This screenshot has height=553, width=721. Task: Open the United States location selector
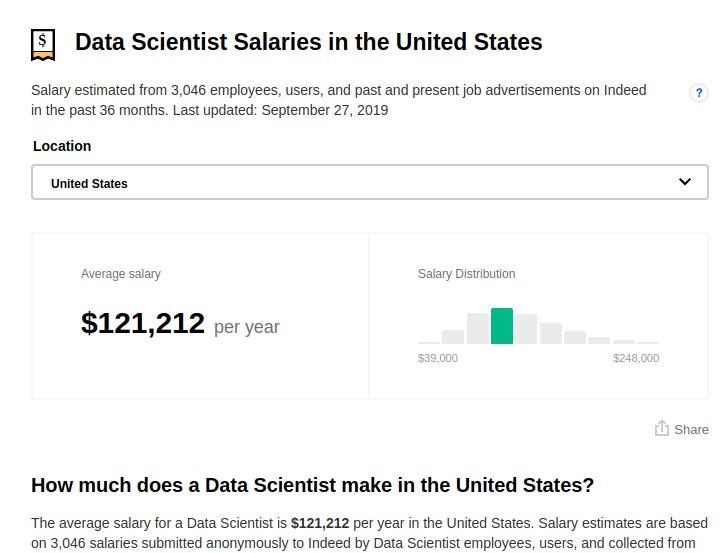coord(369,183)
